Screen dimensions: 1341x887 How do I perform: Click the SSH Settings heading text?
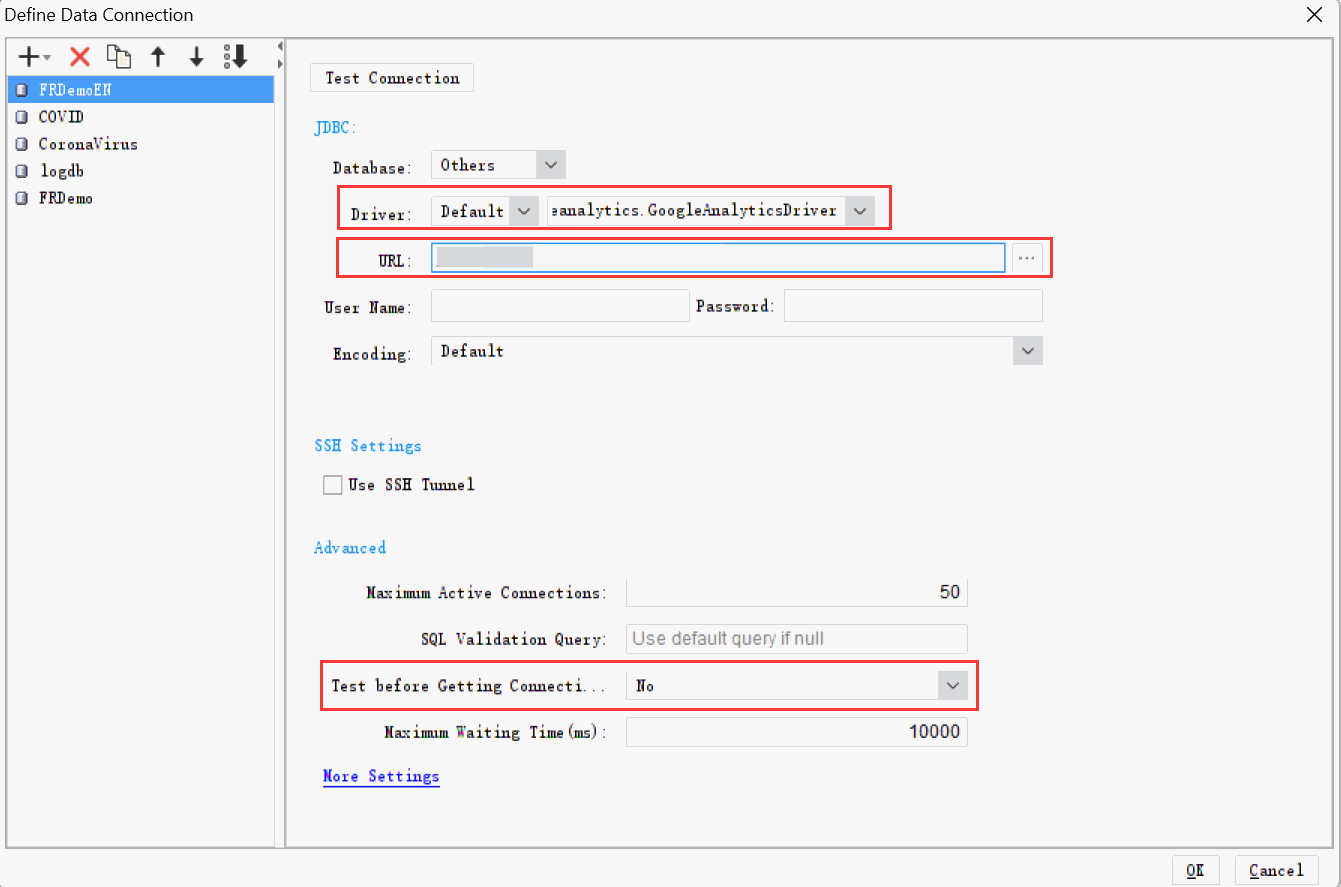pyautogui.click(x=368, y=446)
